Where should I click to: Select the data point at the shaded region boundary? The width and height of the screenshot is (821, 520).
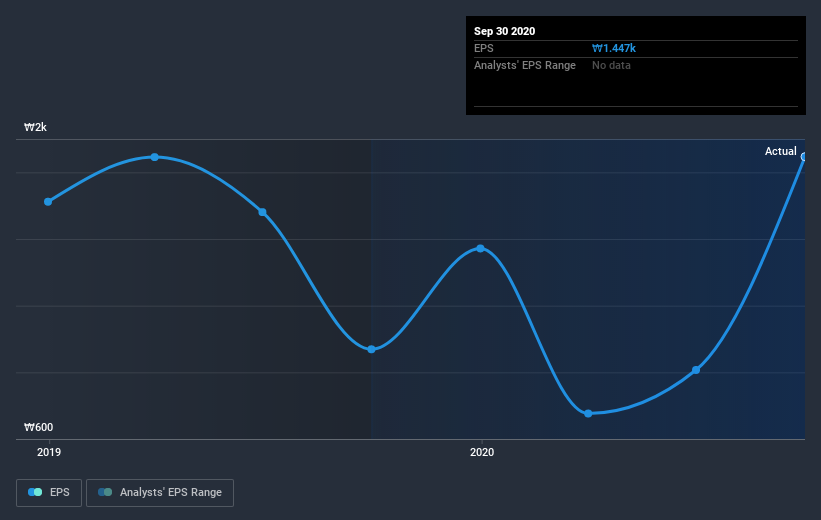[x=371, y=349]
